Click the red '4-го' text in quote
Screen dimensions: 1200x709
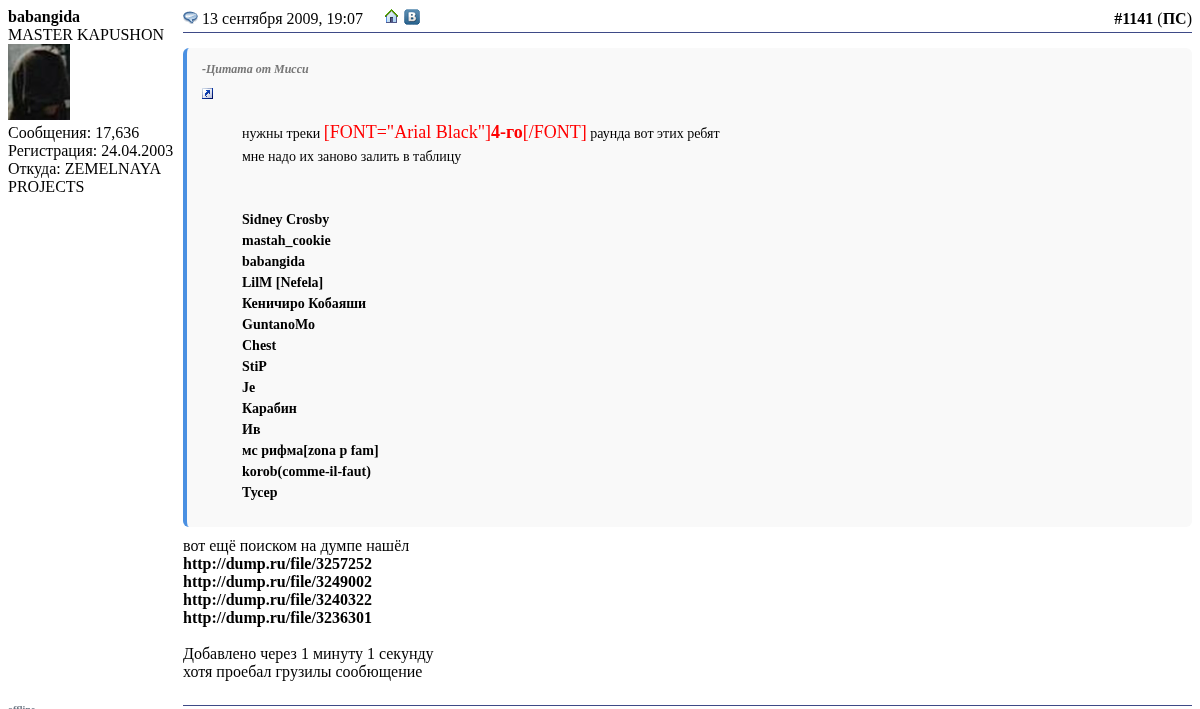tap(506, 132)
